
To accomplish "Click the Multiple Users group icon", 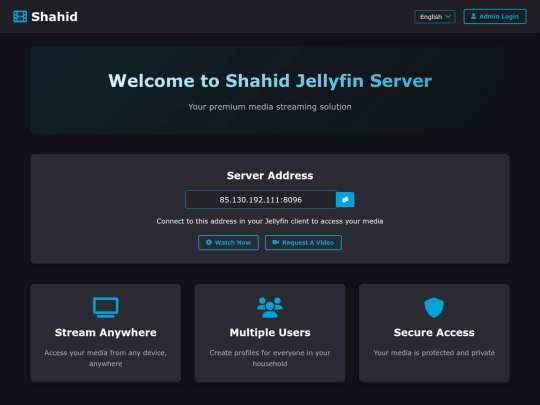I will tap(270, 307).
